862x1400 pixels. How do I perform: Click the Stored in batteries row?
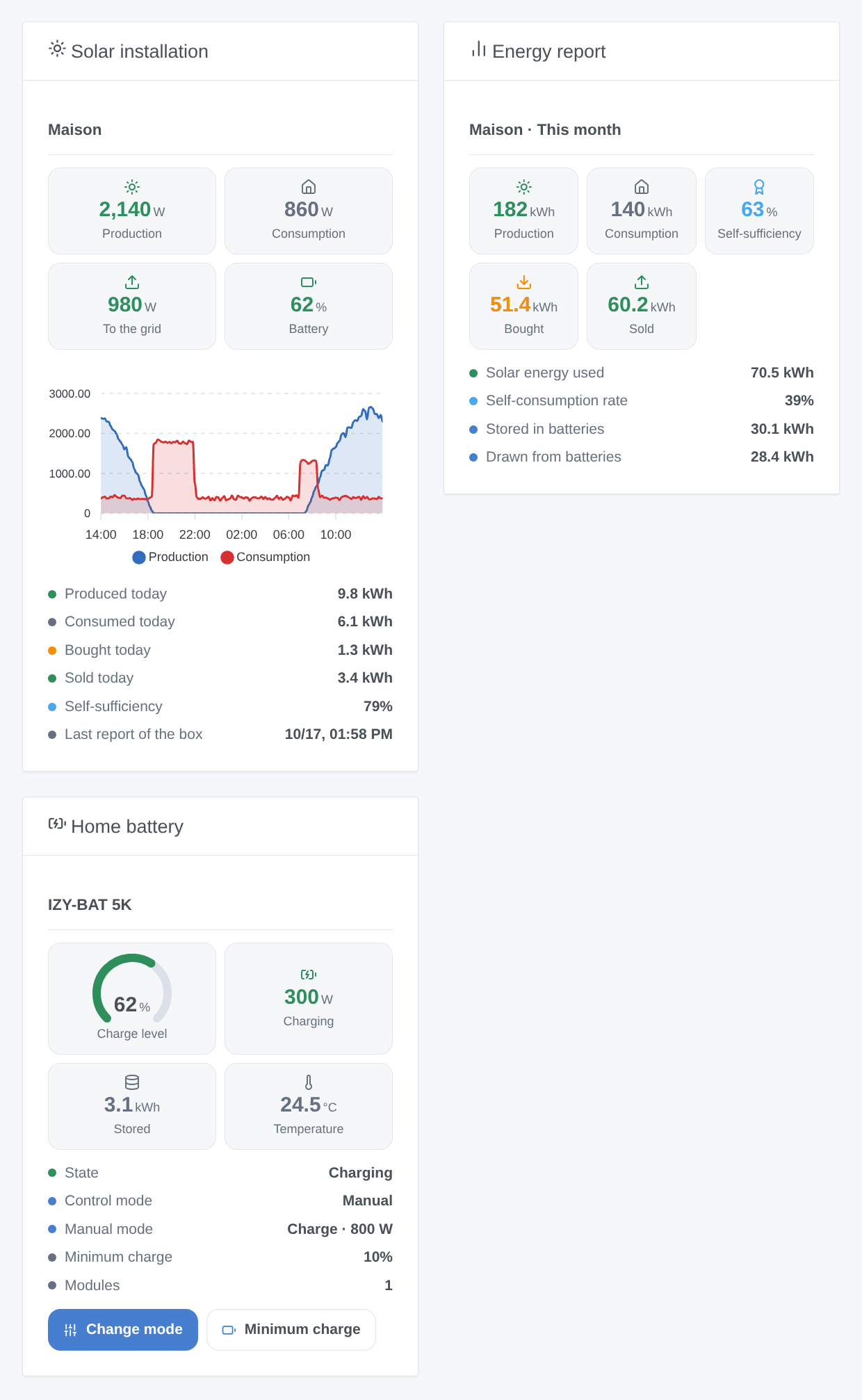pos(642,429)
